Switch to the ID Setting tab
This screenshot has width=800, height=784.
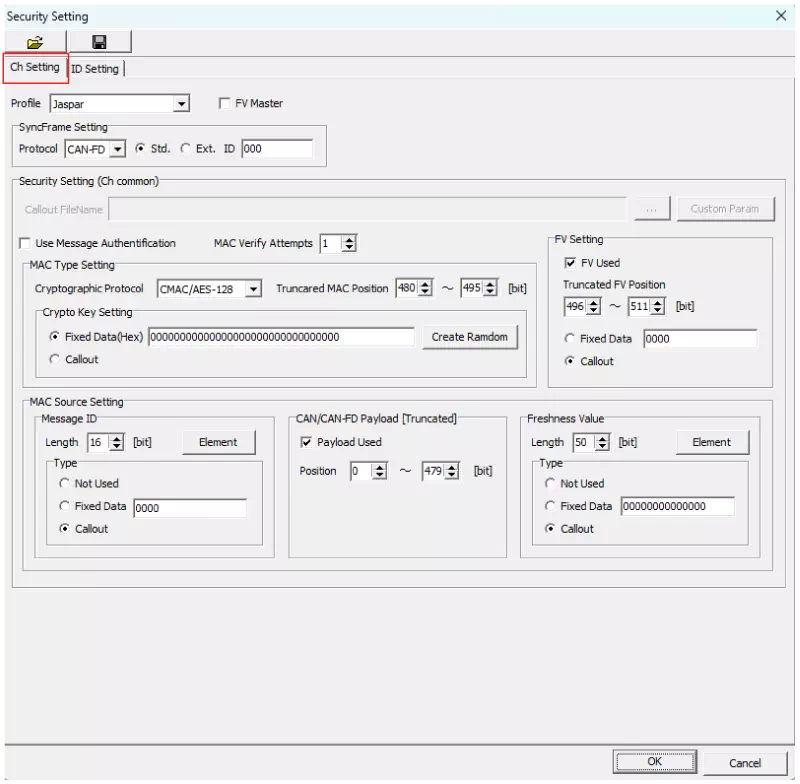[96, 69]
